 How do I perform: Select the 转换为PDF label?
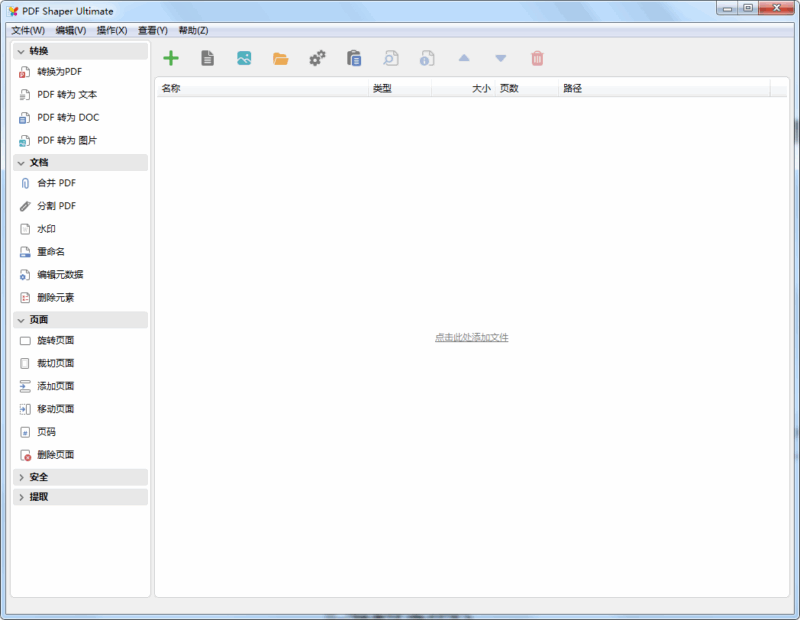click(60, 72)
